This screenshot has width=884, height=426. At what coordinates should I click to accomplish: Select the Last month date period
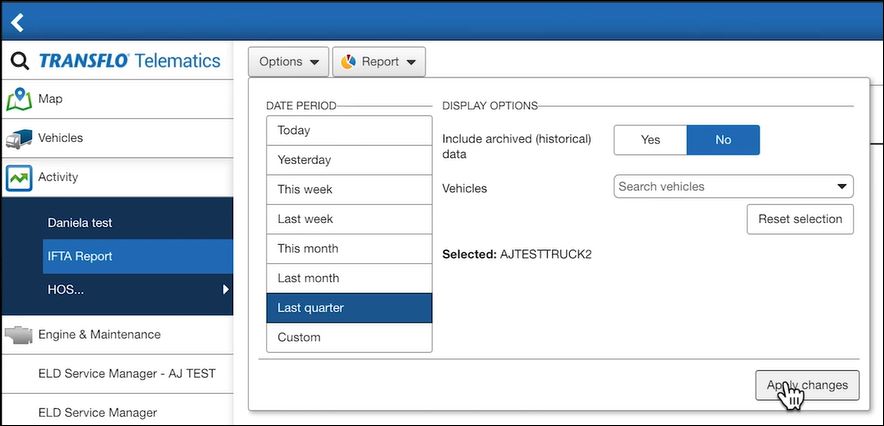coord(349,278)
